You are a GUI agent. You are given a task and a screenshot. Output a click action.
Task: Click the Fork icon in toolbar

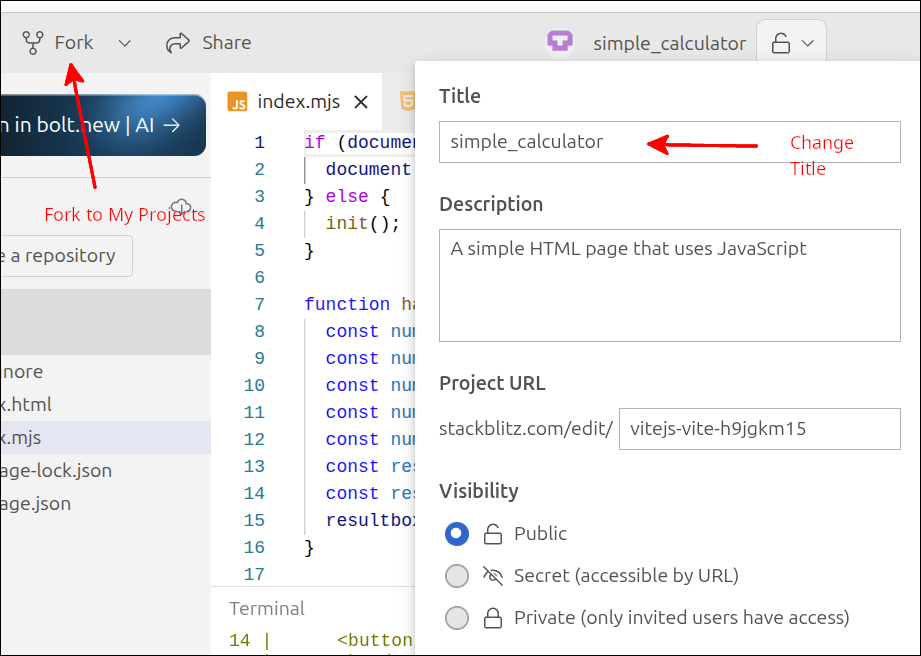click(33, 43)
